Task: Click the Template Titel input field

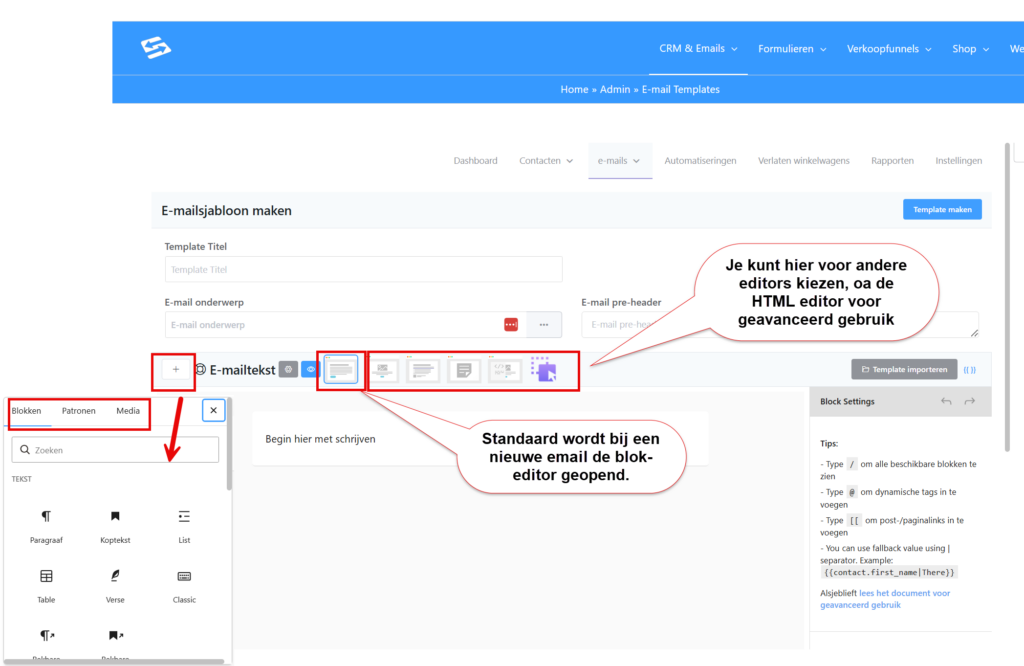Action: (363, 270)
